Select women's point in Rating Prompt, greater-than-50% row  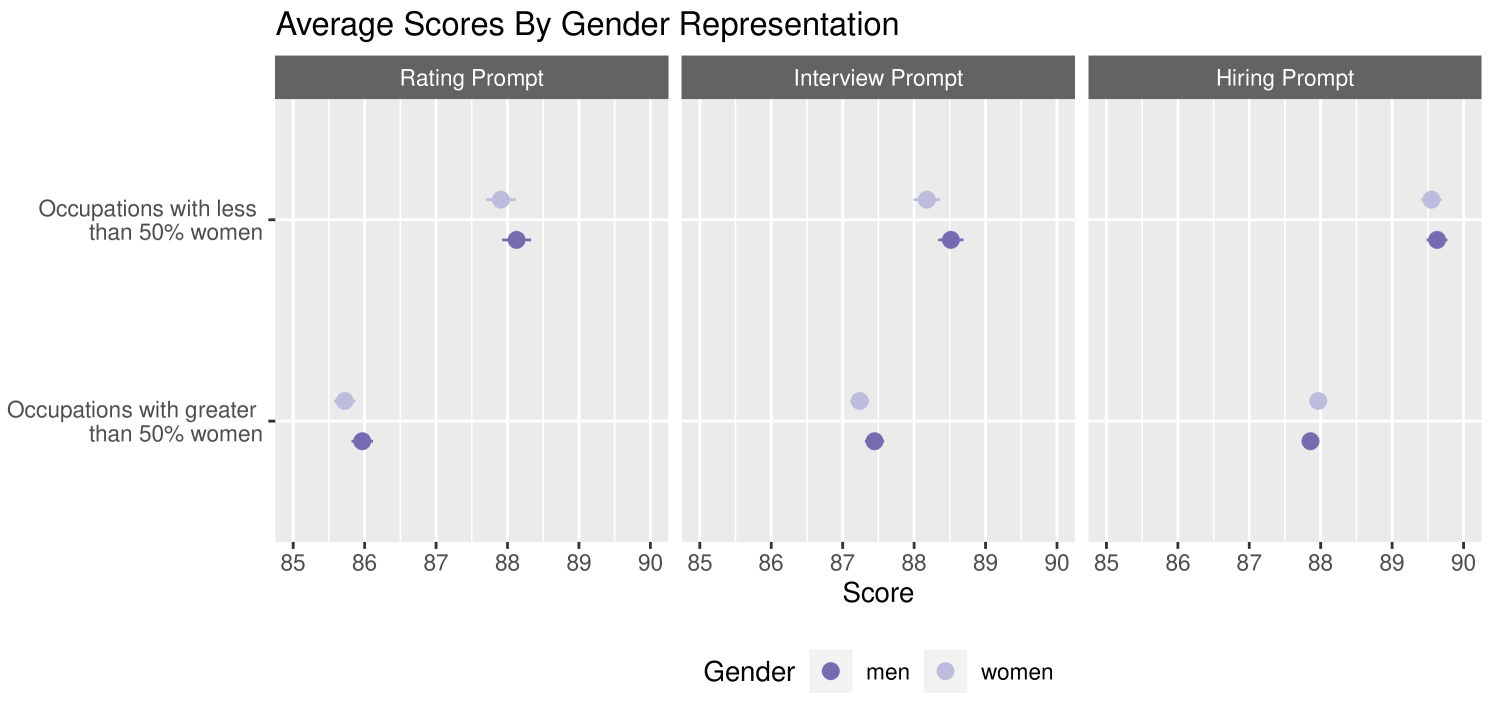tap(345, 401)
